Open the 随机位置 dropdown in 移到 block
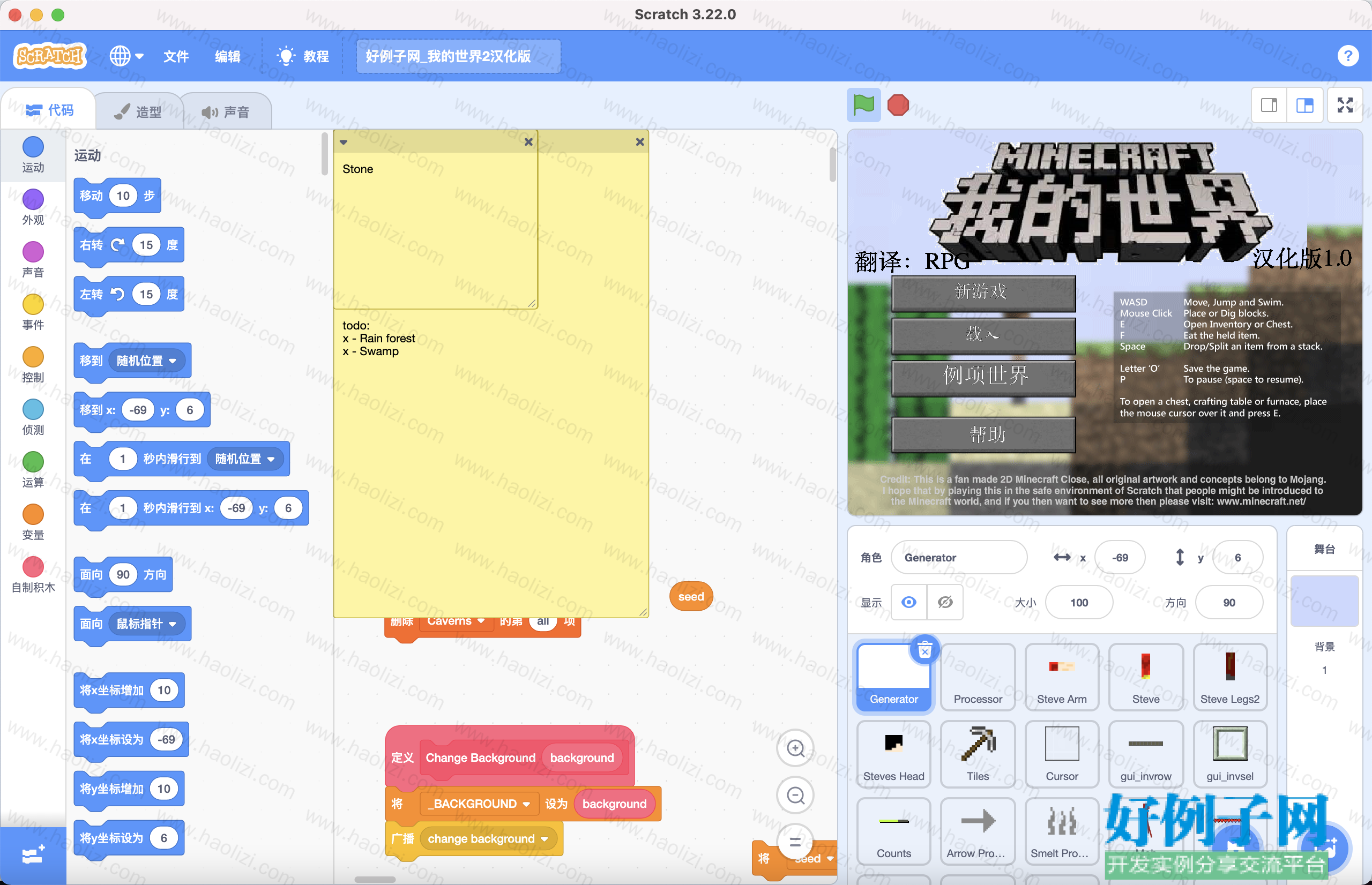 (146, 361)
